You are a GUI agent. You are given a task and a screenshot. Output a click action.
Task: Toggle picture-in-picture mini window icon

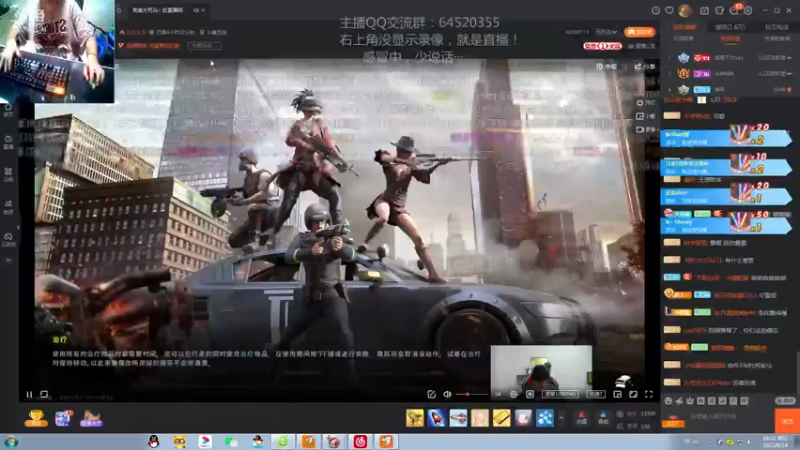tap(617, 394)
